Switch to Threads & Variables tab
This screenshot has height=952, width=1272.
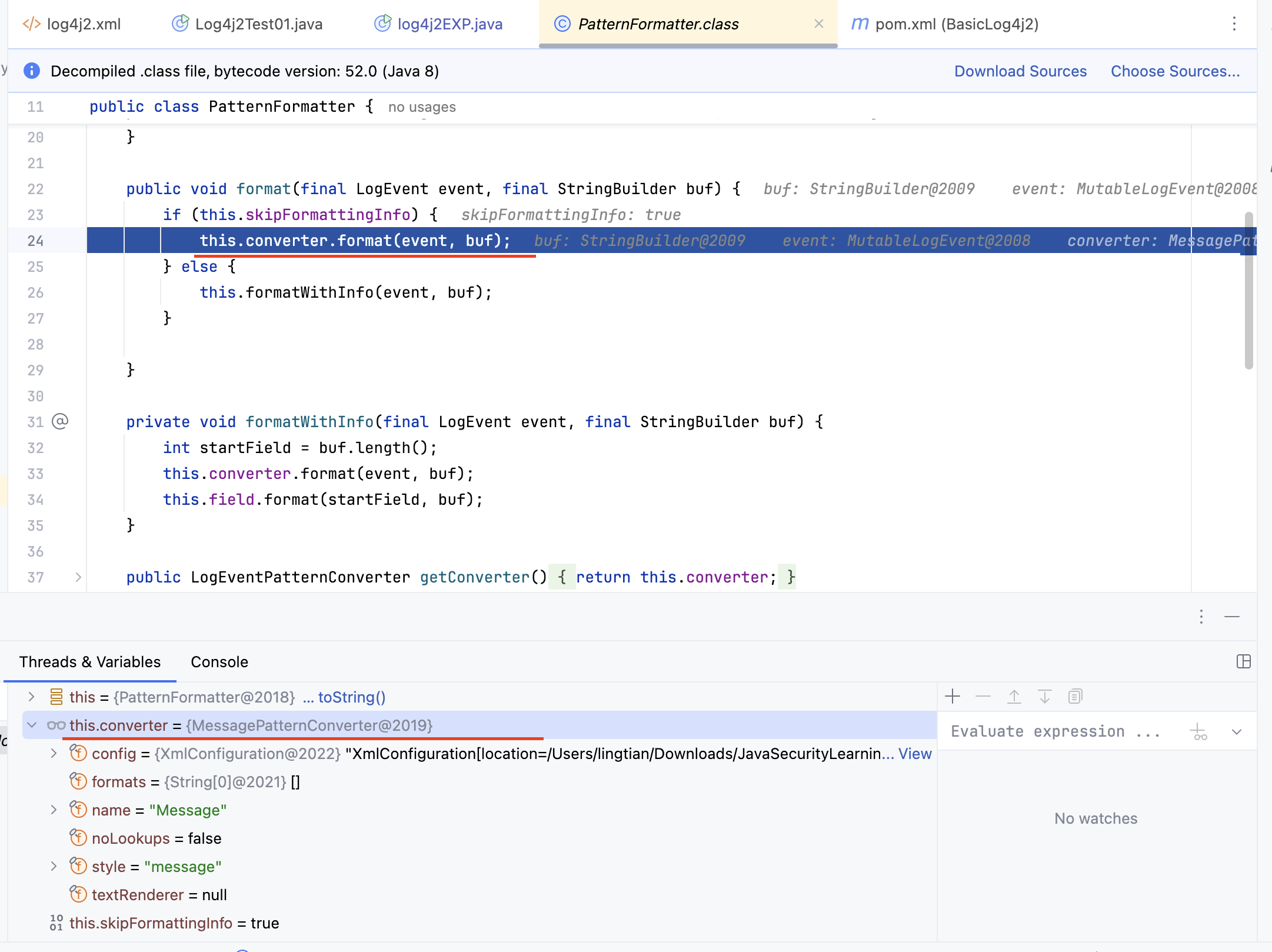tap(89, 662)
